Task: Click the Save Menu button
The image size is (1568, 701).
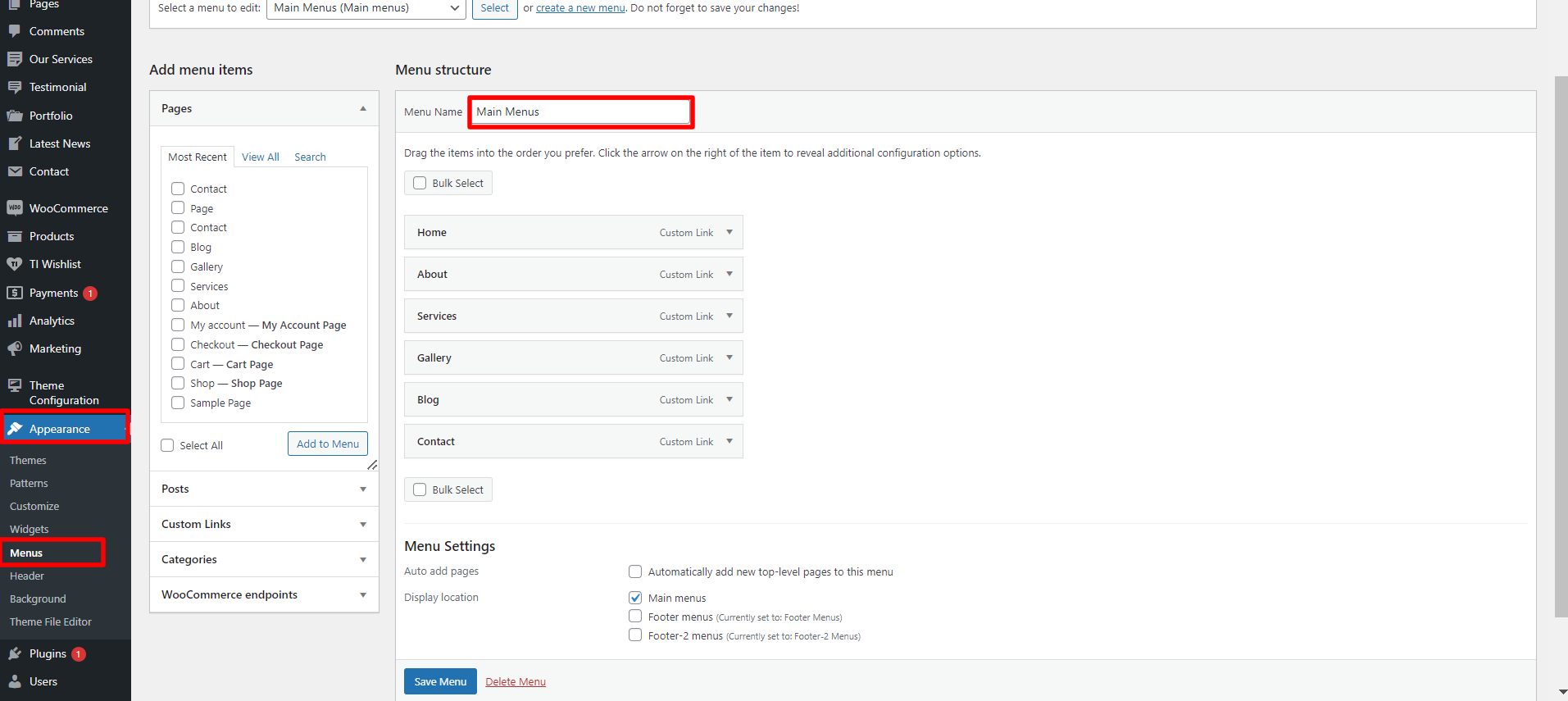Action: [440, 681]
